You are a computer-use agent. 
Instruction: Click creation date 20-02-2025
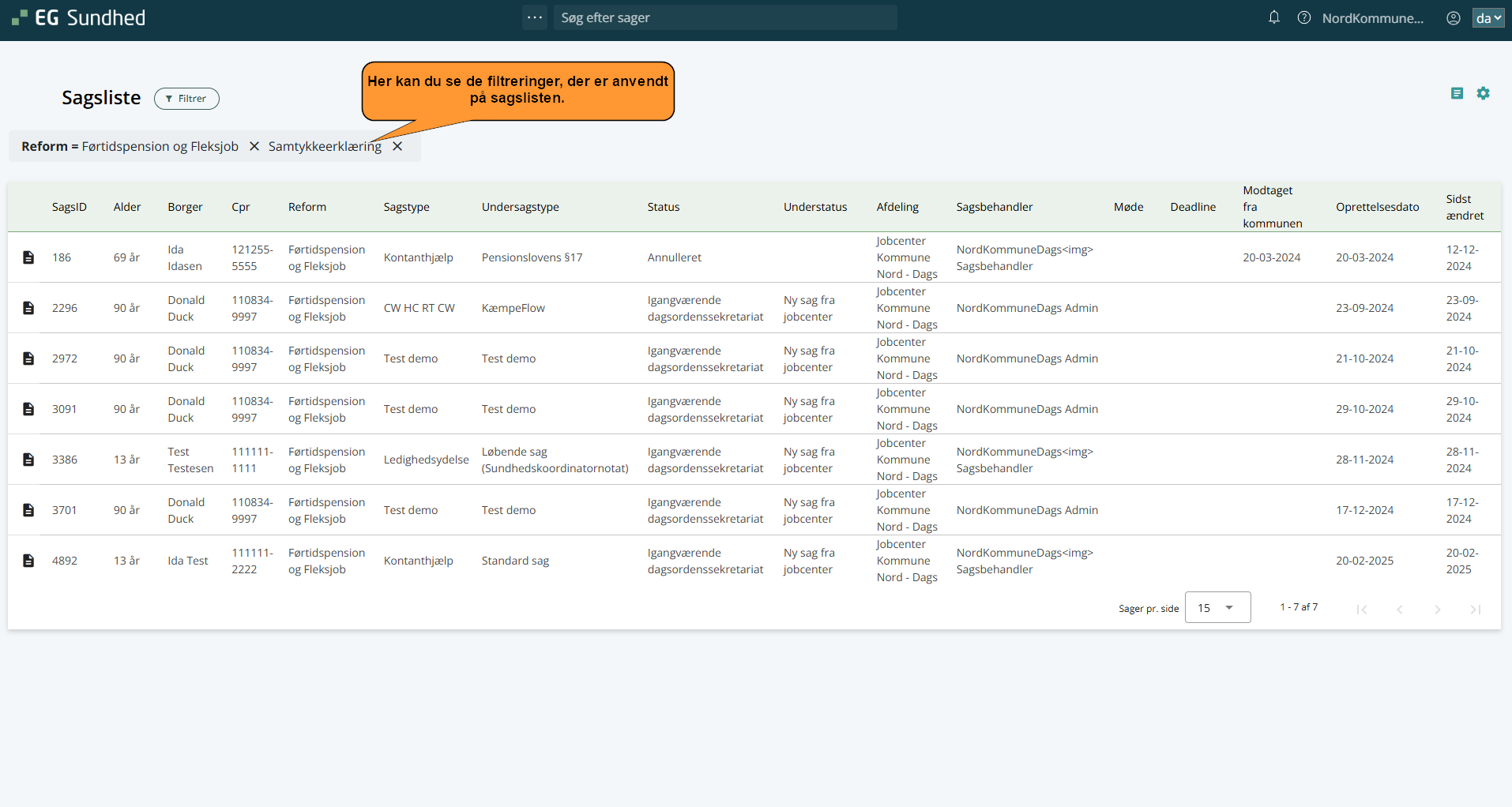1365,561
